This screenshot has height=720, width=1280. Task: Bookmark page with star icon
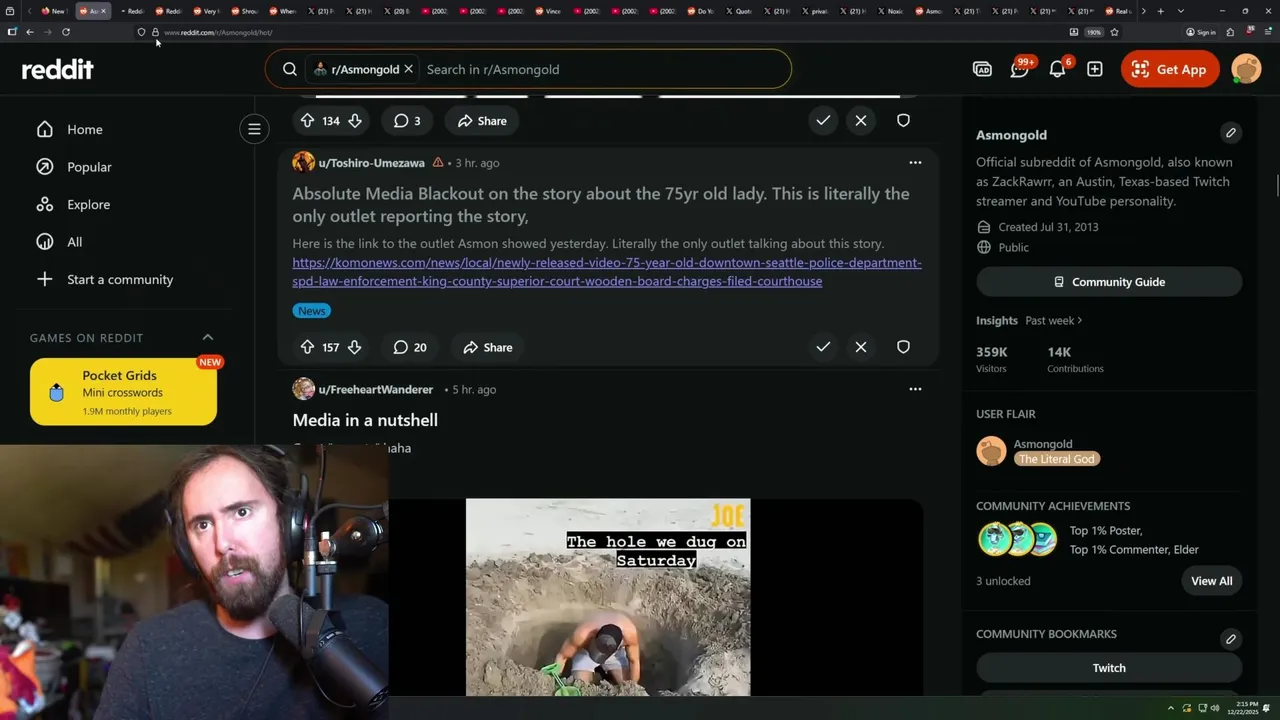1114,32
